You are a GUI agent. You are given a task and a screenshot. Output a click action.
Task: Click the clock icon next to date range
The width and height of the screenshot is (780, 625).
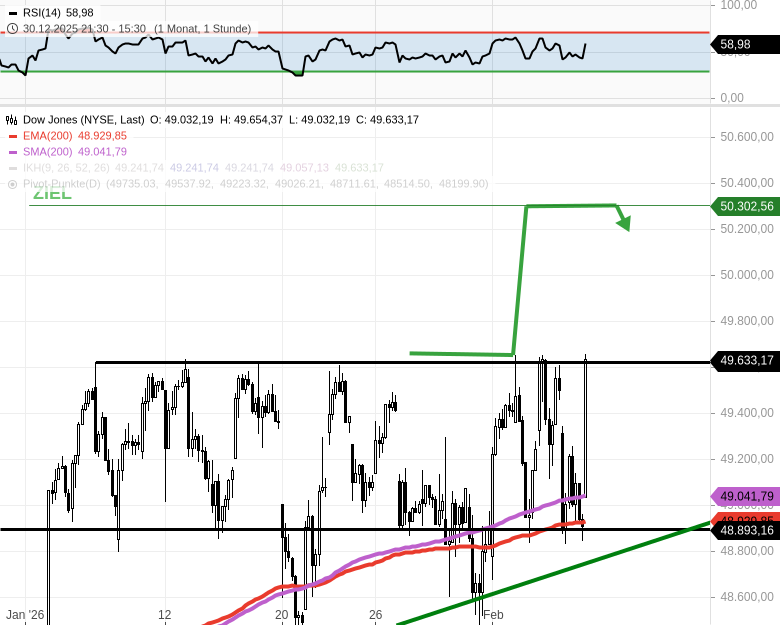coord(12,29)
